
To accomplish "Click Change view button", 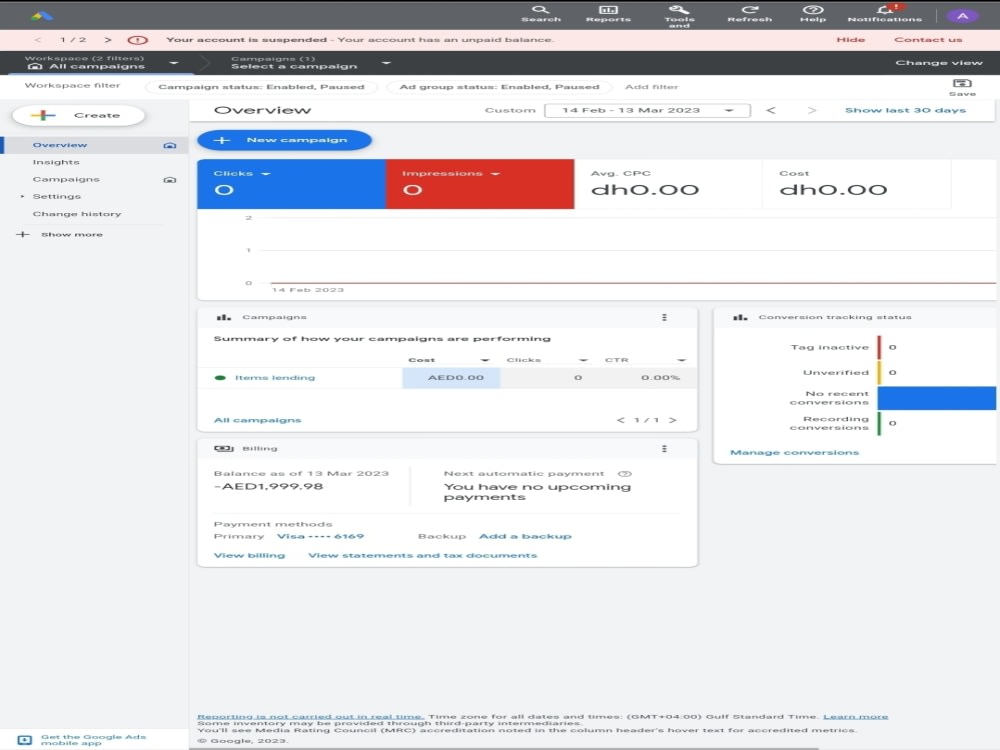I will (x=939, y=62).
